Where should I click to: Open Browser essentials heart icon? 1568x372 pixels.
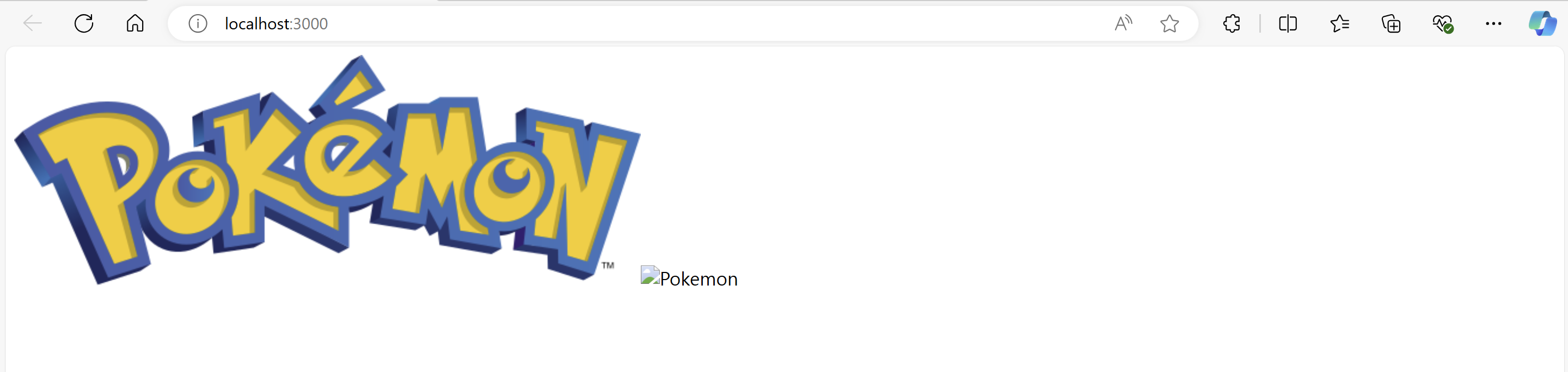coord(1443,24)
